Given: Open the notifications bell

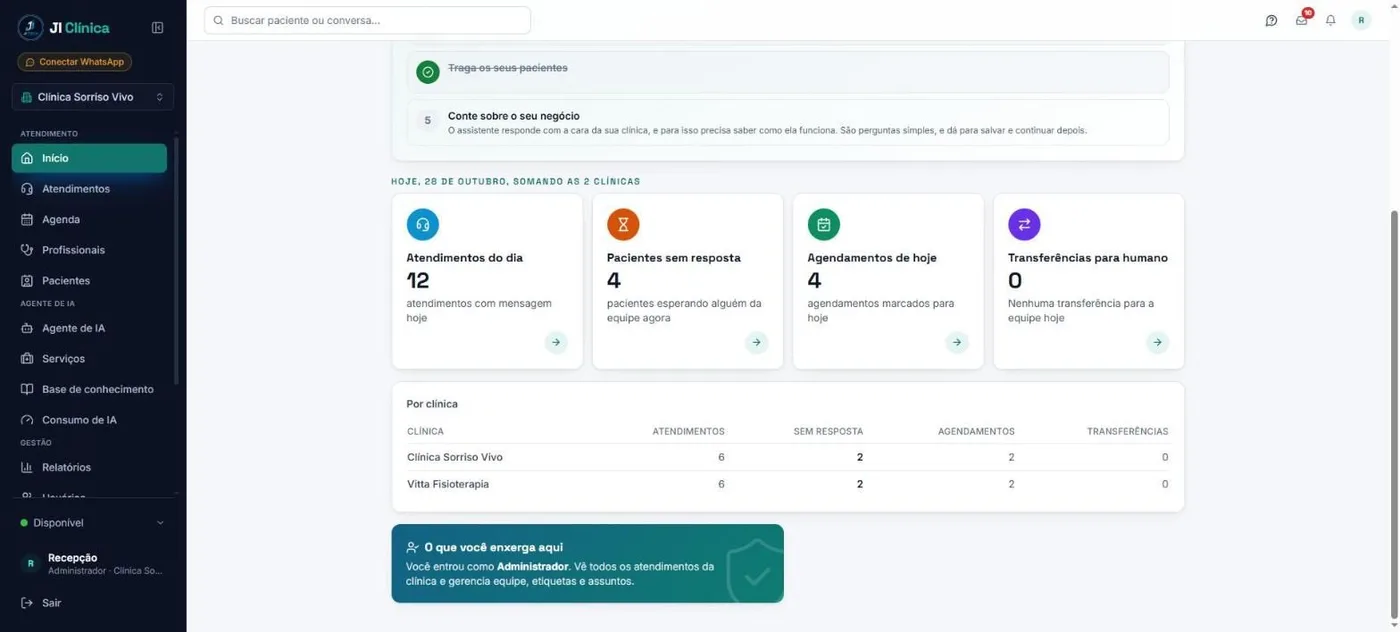Looking at the screenshot, I should tap(1330, 20).
